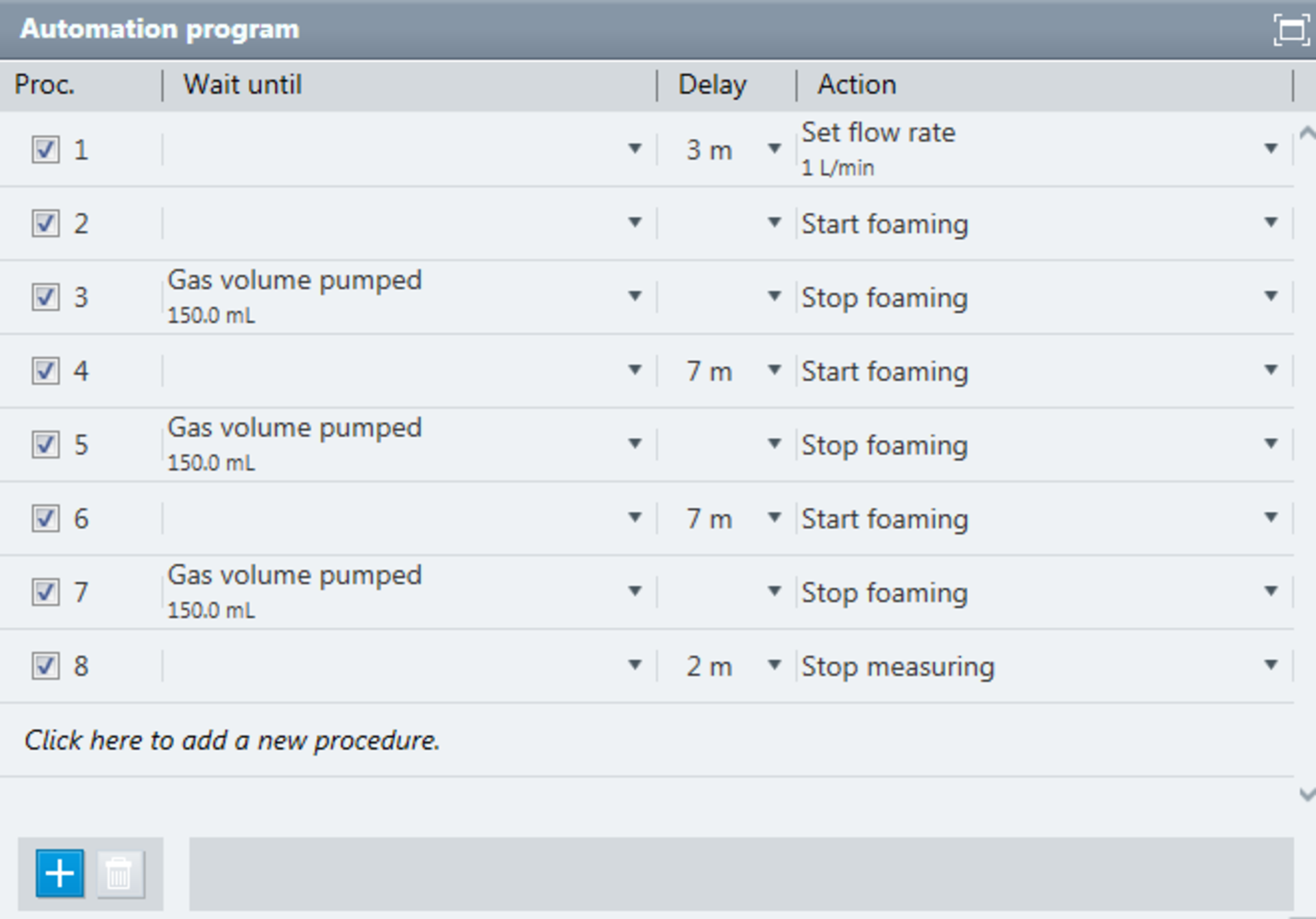Uncheck procedure 1 checkbox
The image size is (1316, 919).
[x=45, y=149]
